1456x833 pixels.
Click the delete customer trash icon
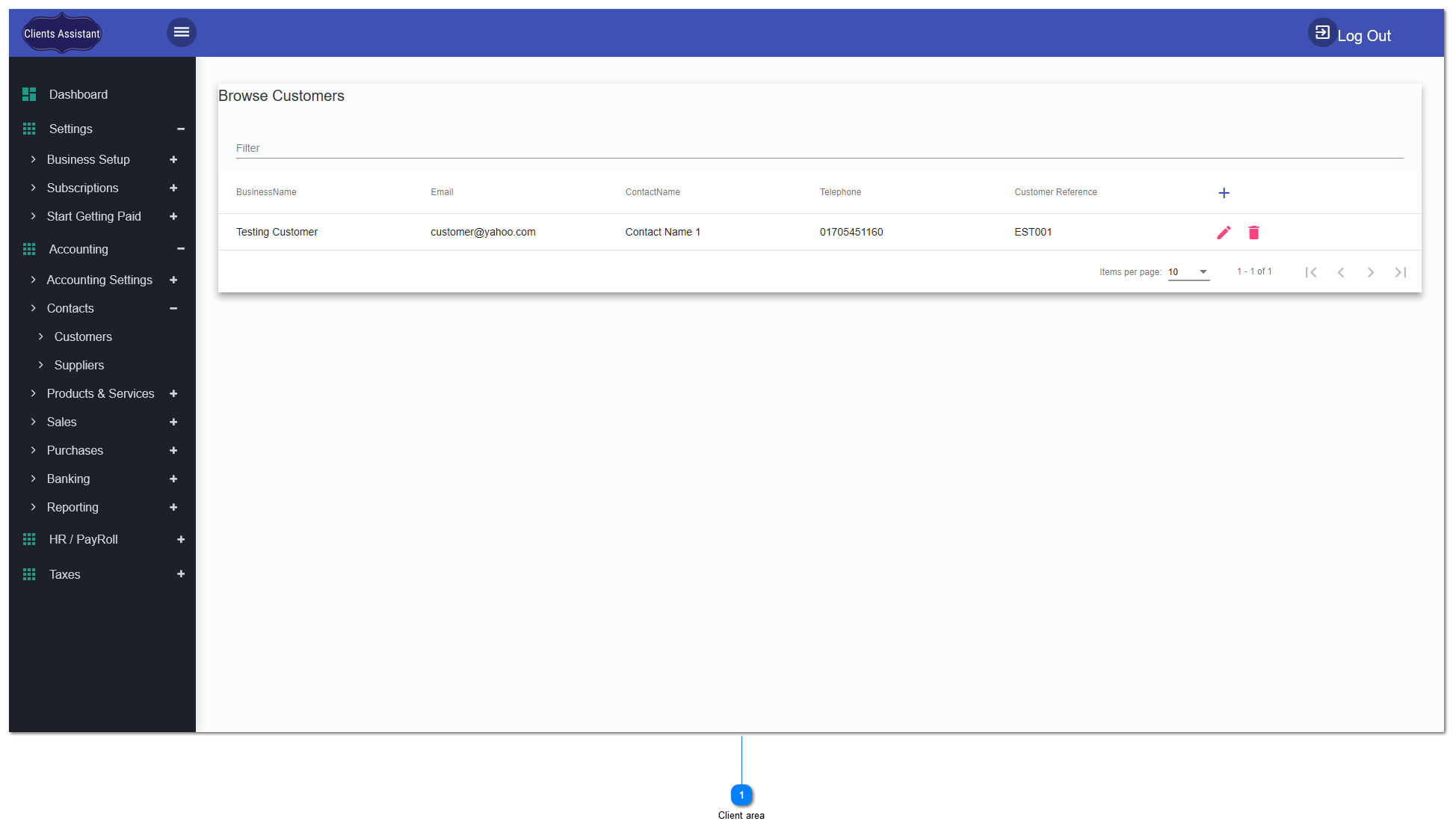pos(1254,230)
